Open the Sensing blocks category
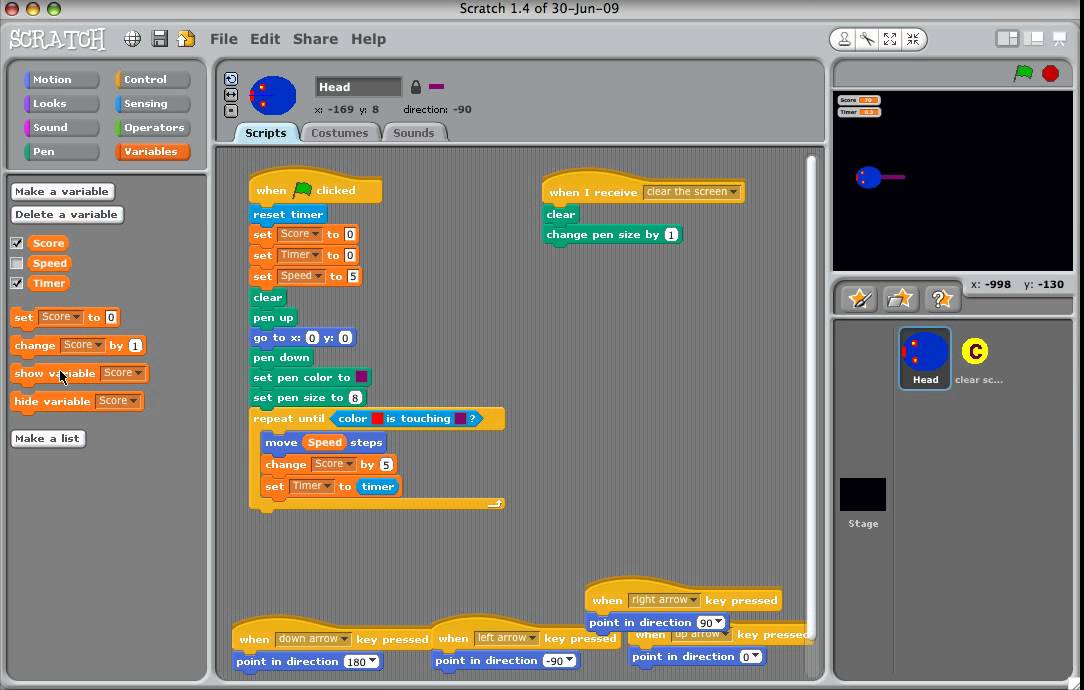 [x=152, y=104]
